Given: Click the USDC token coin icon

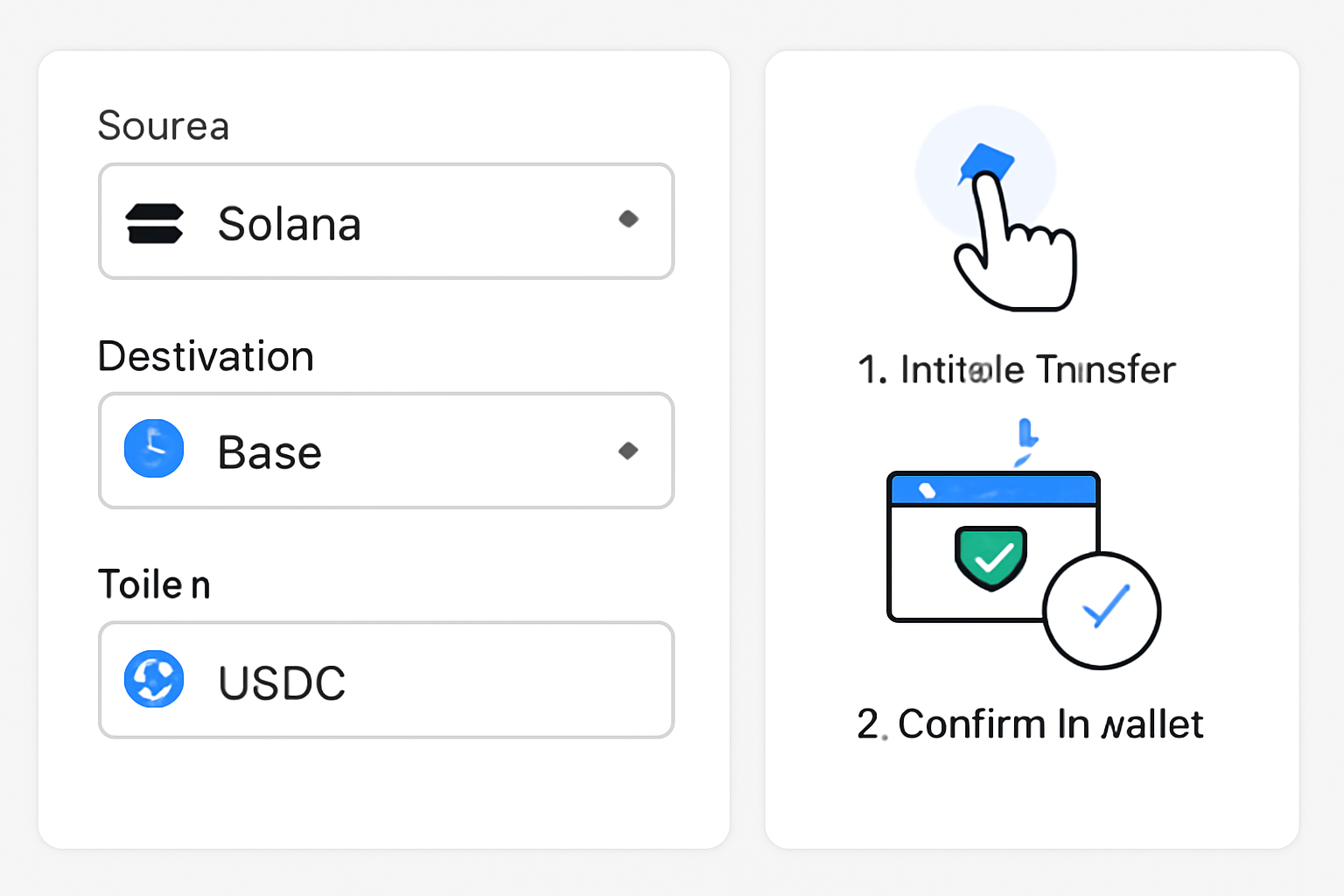Looking at the screenshot, I should (x=154, y=679).
